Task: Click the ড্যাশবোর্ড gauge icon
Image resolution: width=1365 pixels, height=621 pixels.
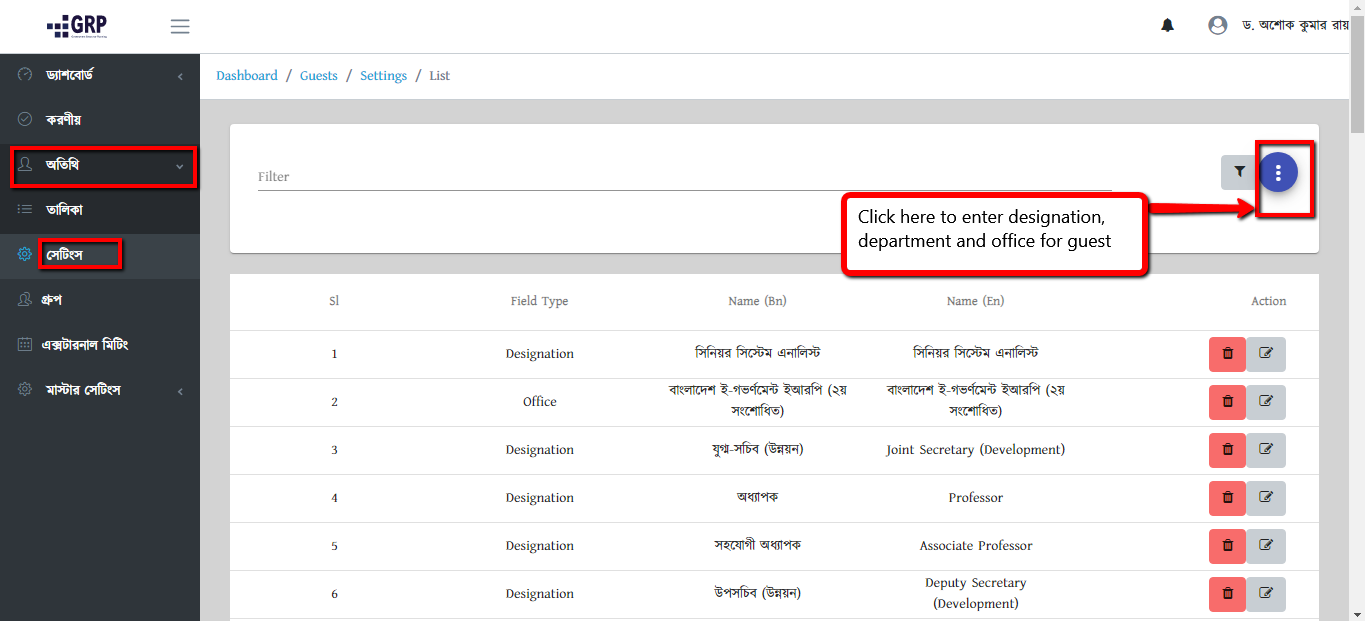Action: (x=25, y=75)
